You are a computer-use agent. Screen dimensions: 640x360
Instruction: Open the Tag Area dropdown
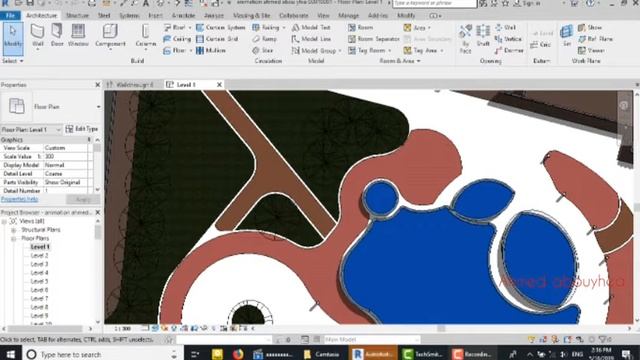(442, 51)
